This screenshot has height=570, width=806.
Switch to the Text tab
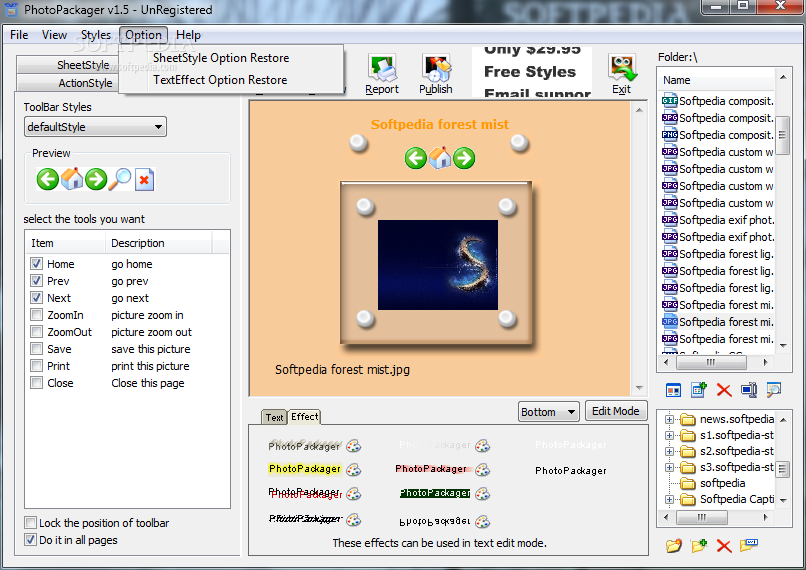[x=274, y=417]
